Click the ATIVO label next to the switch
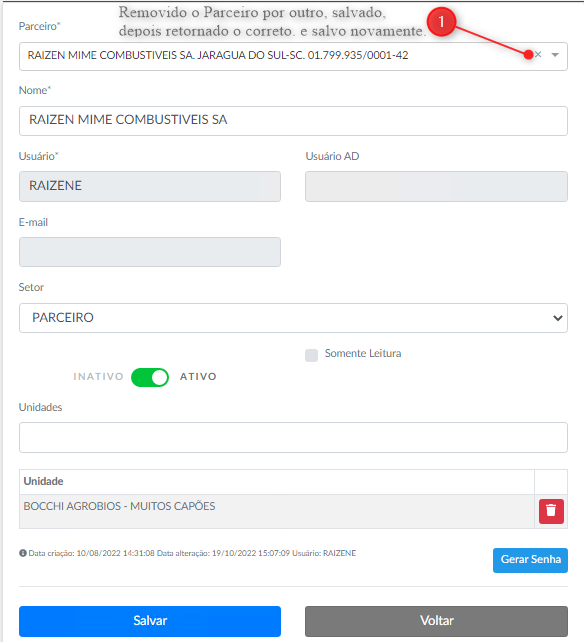 [x=198, y=377]
